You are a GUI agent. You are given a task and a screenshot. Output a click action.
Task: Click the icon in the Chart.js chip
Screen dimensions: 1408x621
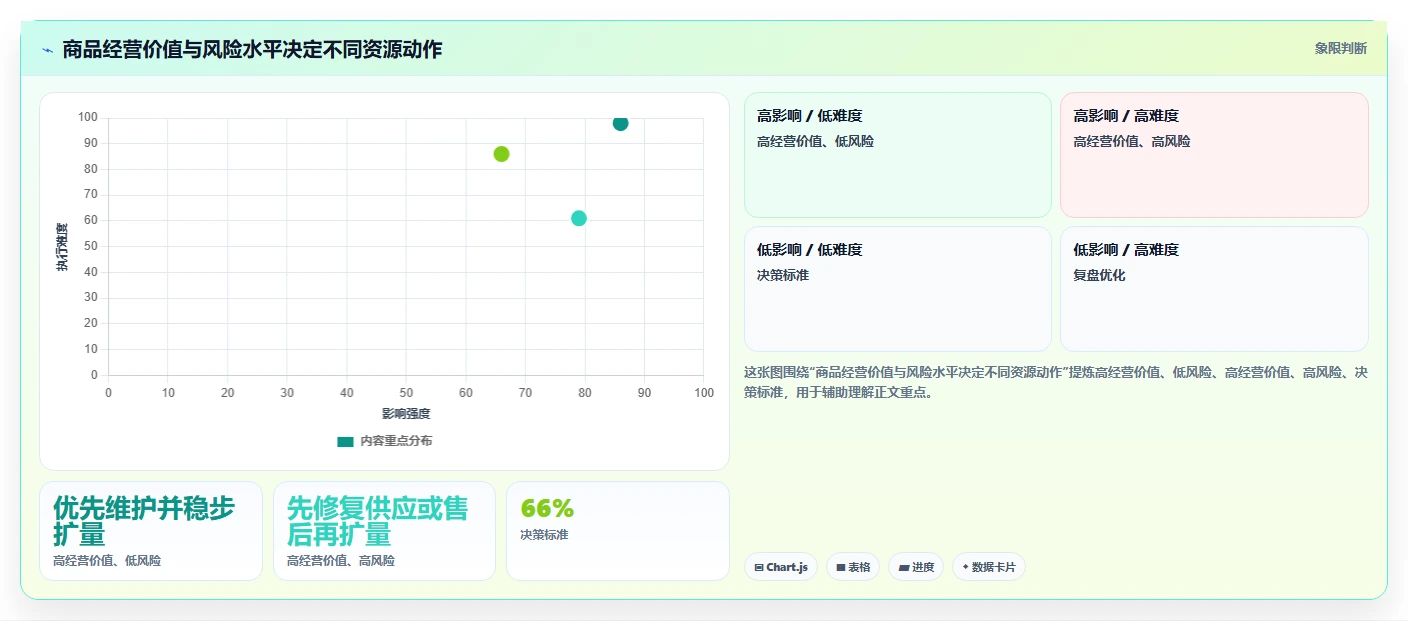(759, 568)
